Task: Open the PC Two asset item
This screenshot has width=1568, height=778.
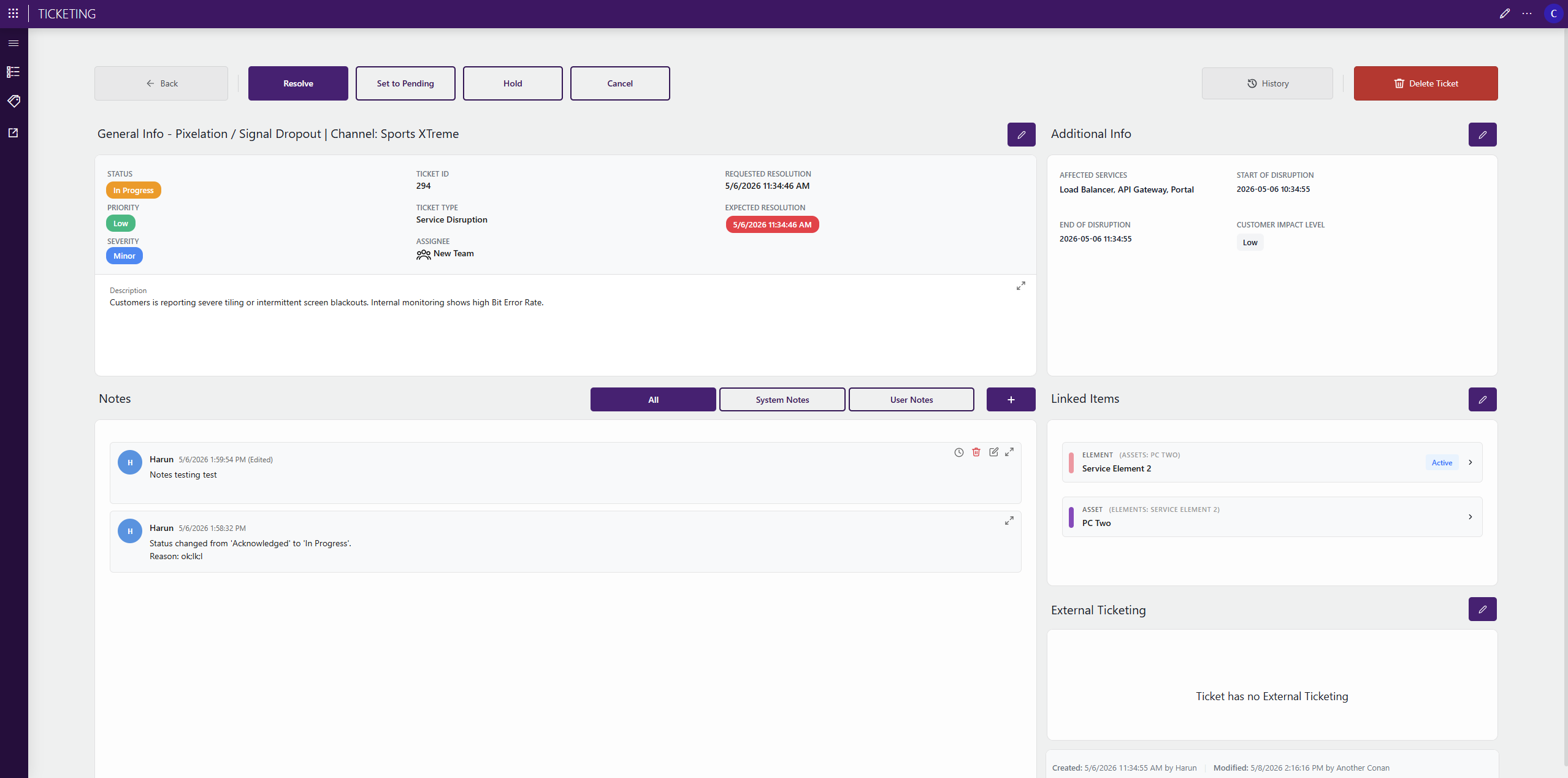Action: (x=1272, y=517)
